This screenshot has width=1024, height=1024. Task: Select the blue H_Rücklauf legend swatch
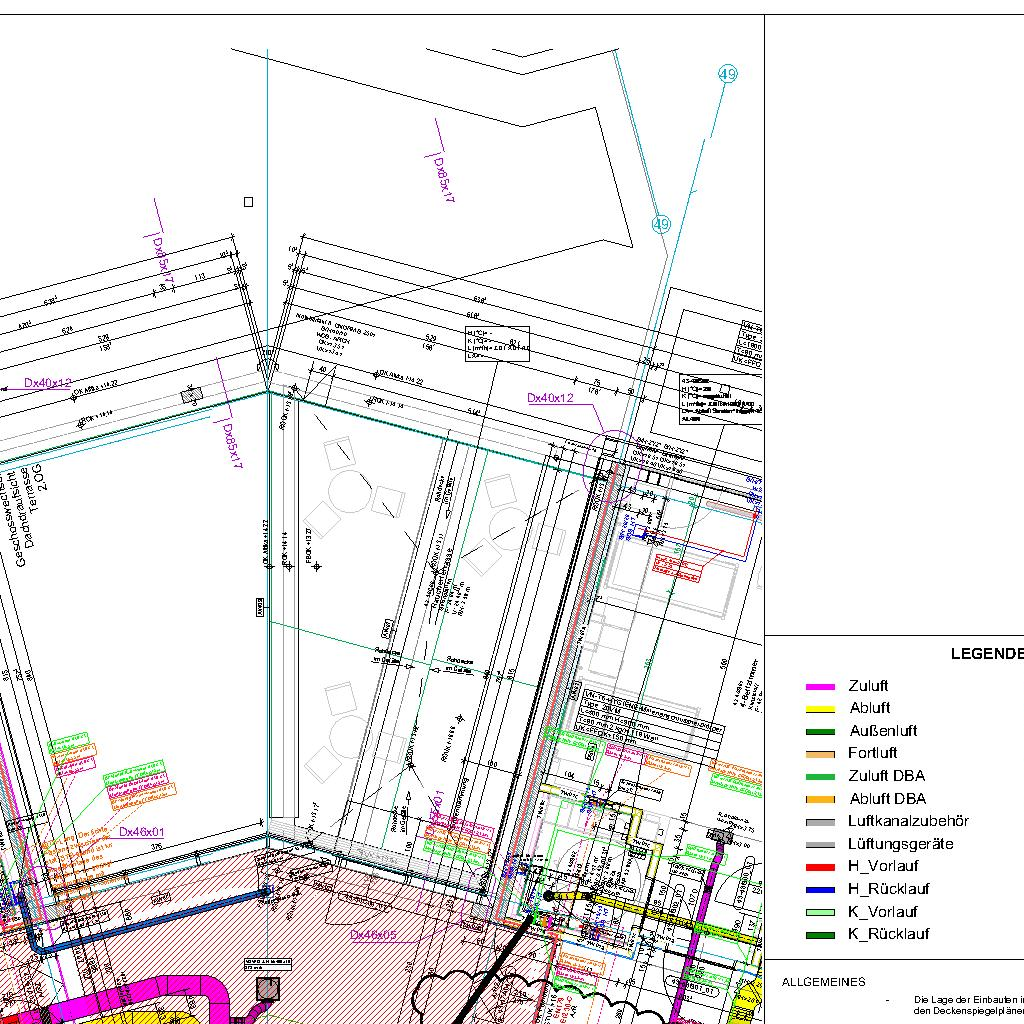click(x=820, y=889)
